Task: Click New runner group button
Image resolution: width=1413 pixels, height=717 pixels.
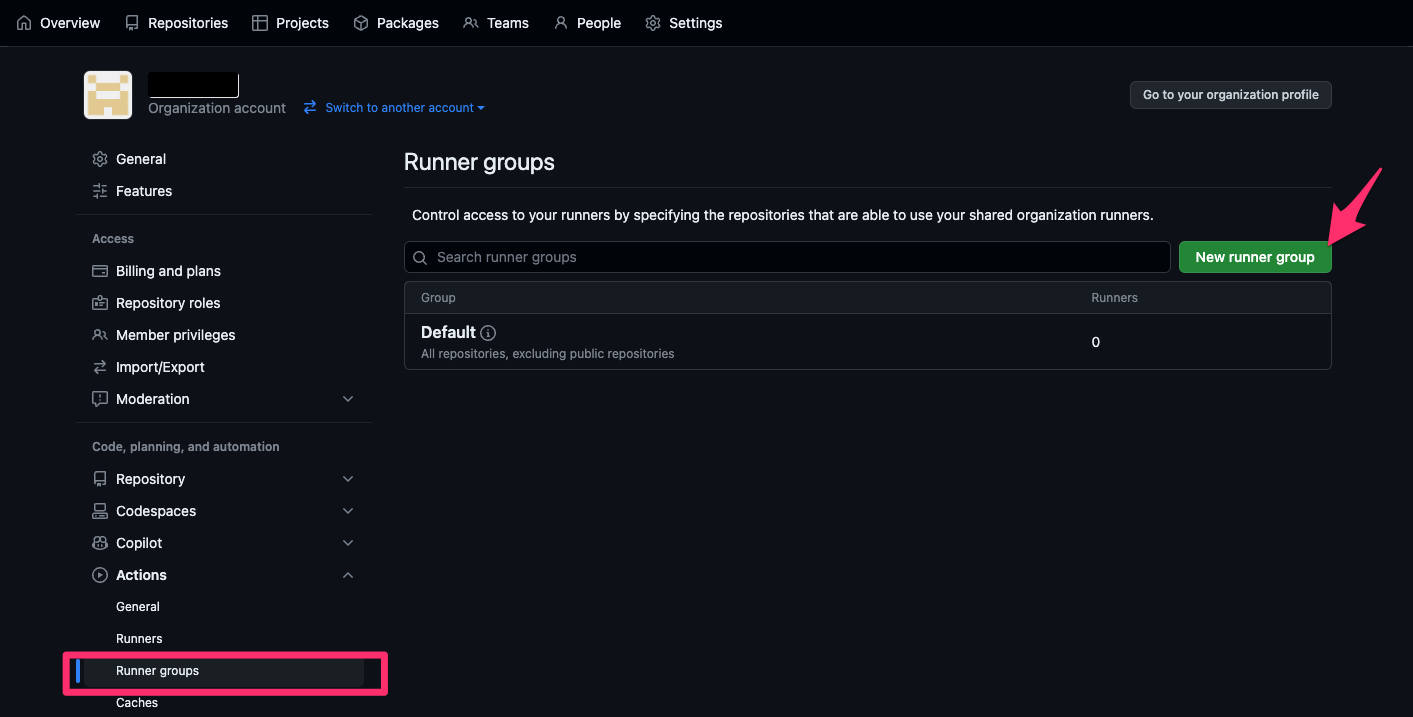Action: click(x=1255, y=257)
